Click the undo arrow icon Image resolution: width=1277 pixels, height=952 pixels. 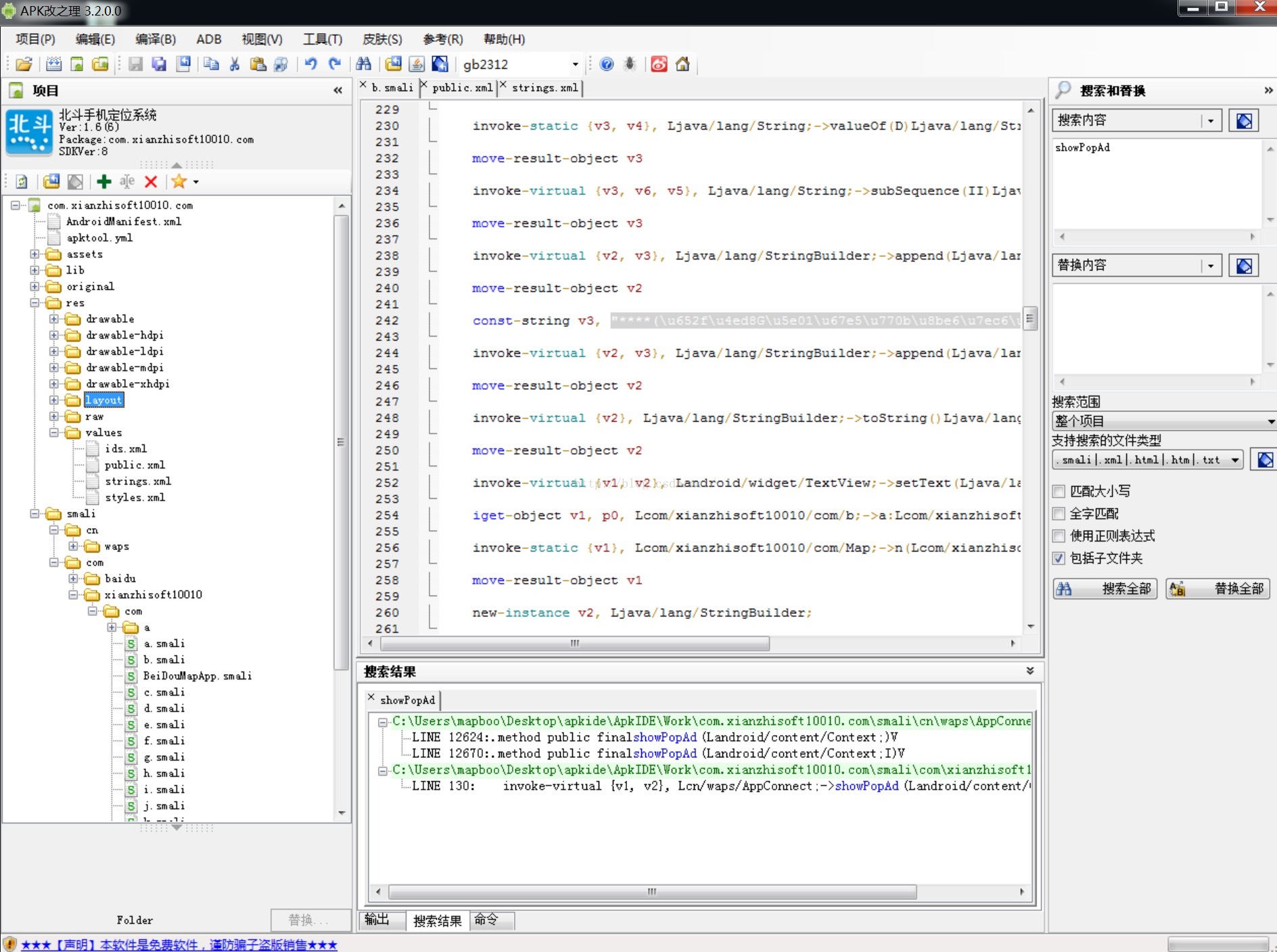coord(310,64)
